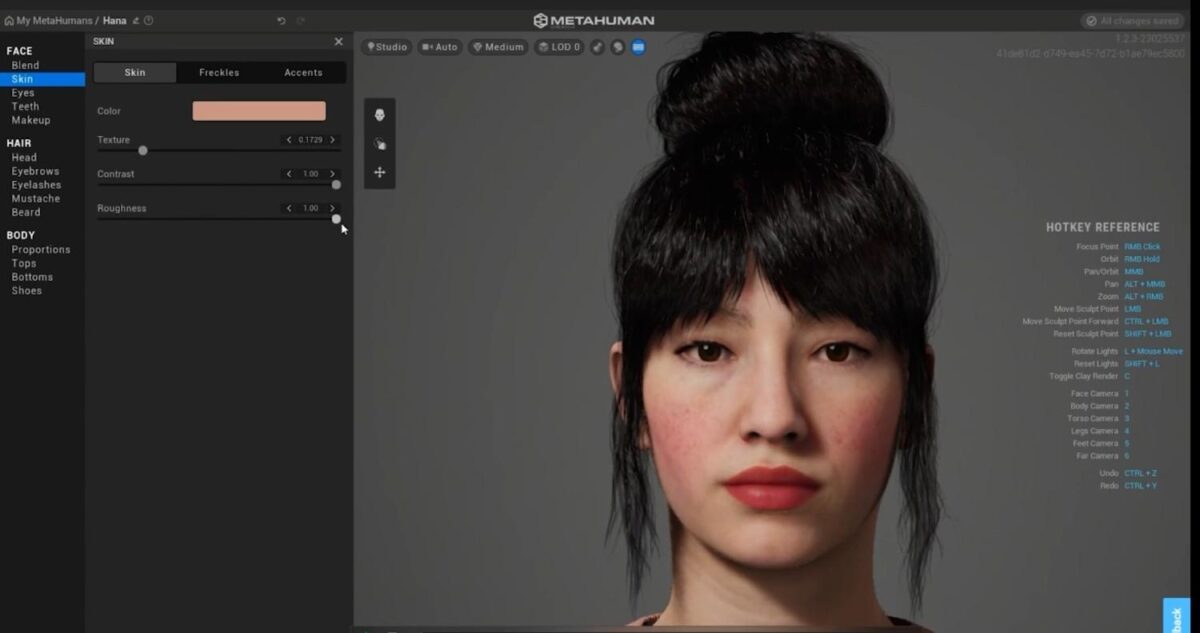
Task: Open the LOD 0 dropdown
Action: [x=558, y=46]
